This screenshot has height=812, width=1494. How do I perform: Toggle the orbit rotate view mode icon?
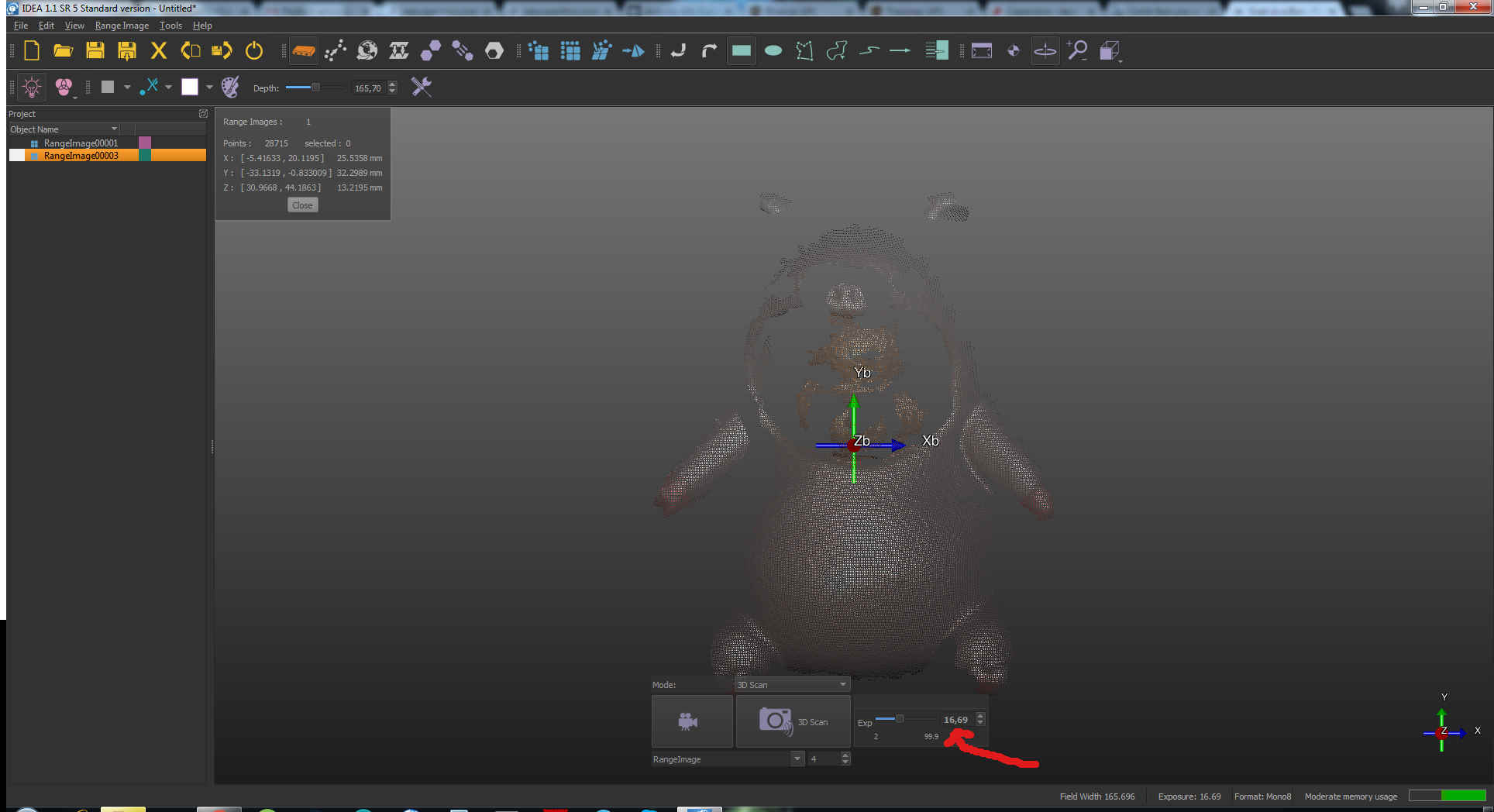pos(1045,51)
